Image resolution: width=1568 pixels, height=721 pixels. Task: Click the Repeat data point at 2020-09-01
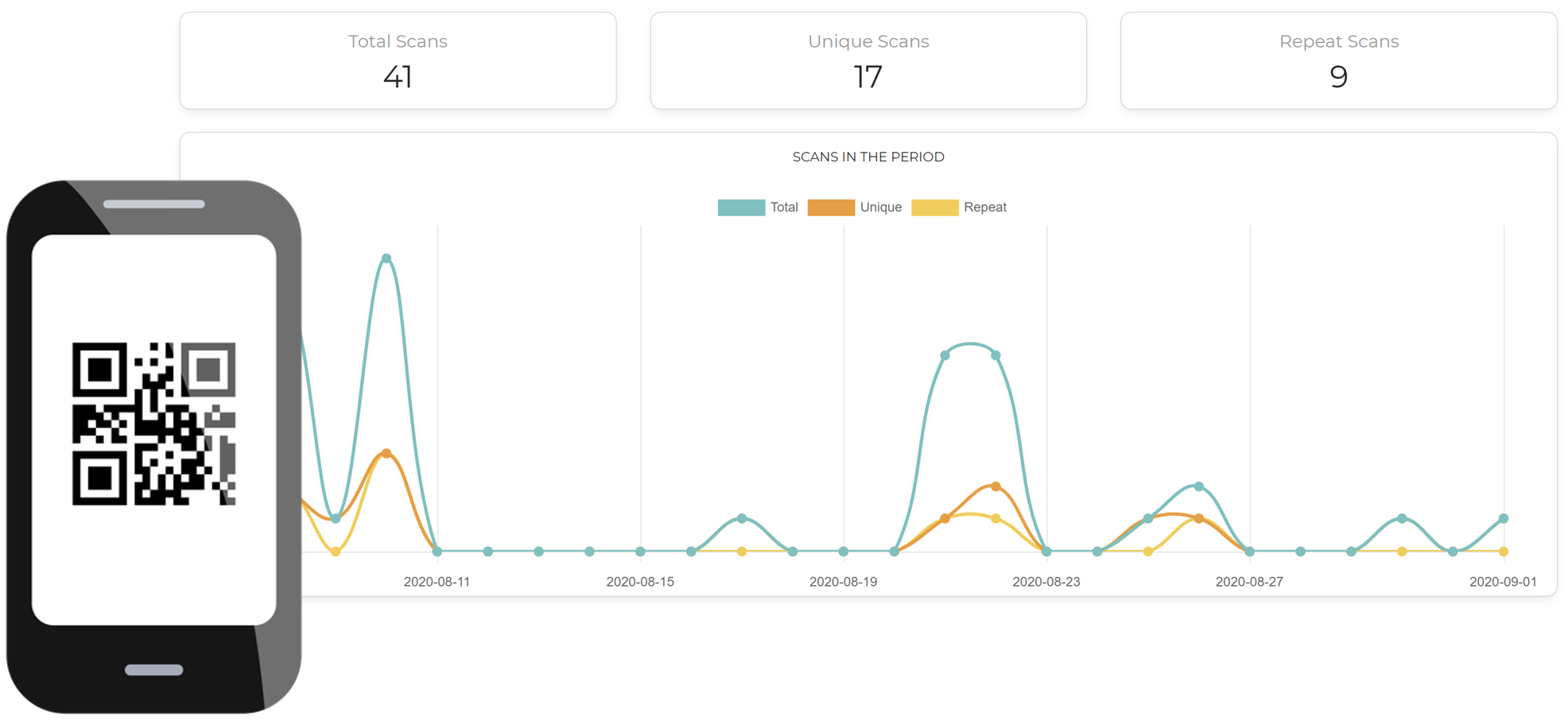pos(1504,551)
